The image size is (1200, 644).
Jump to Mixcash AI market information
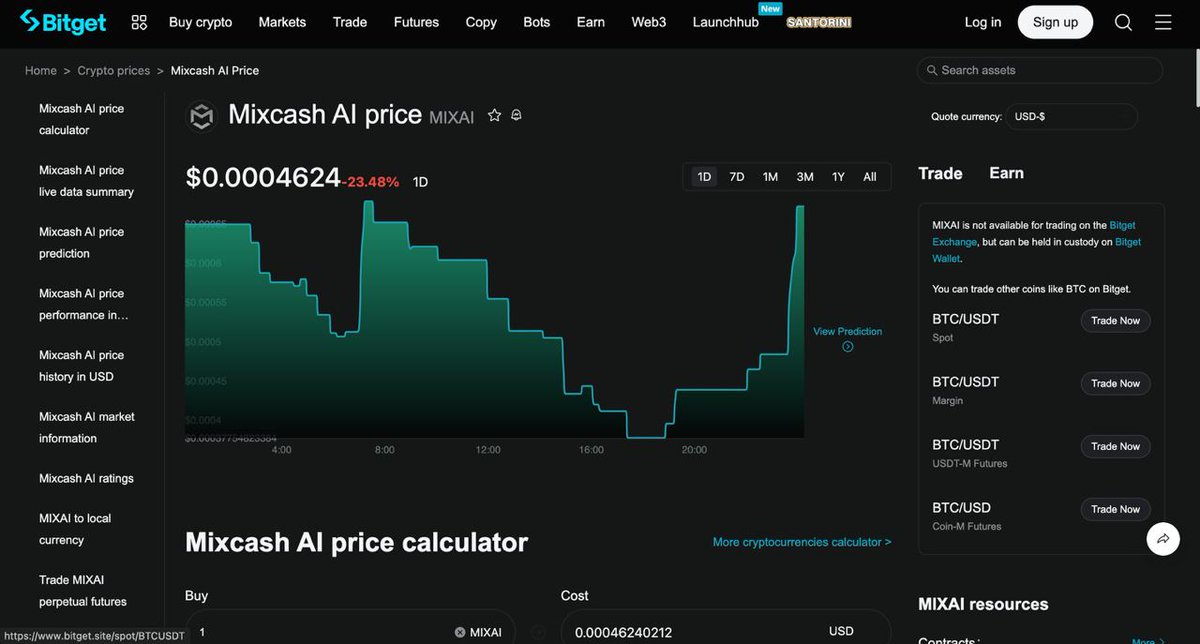(x=86, y=427)
